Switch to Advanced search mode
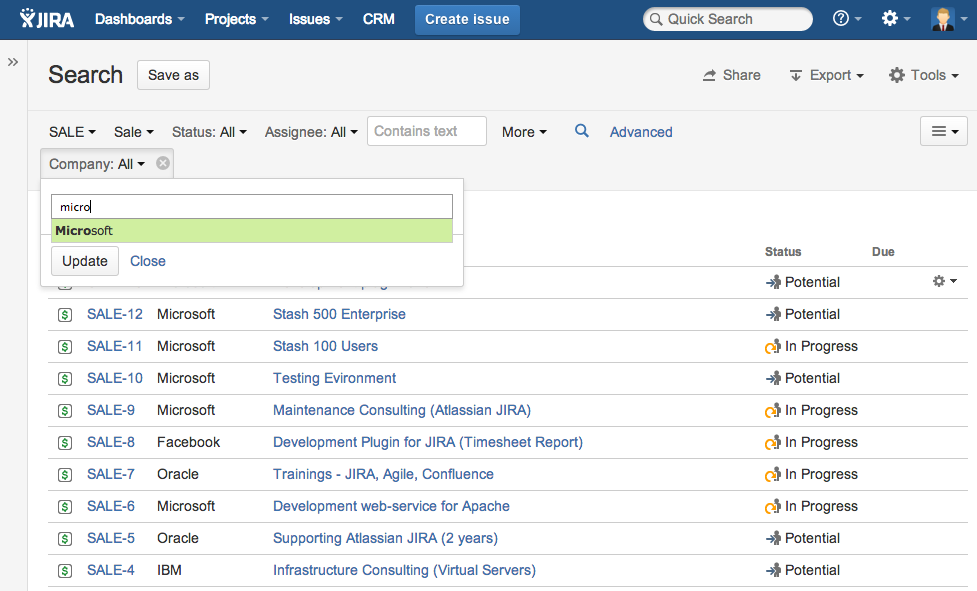The height and width of the screenshot is (591, 977). 641,132
